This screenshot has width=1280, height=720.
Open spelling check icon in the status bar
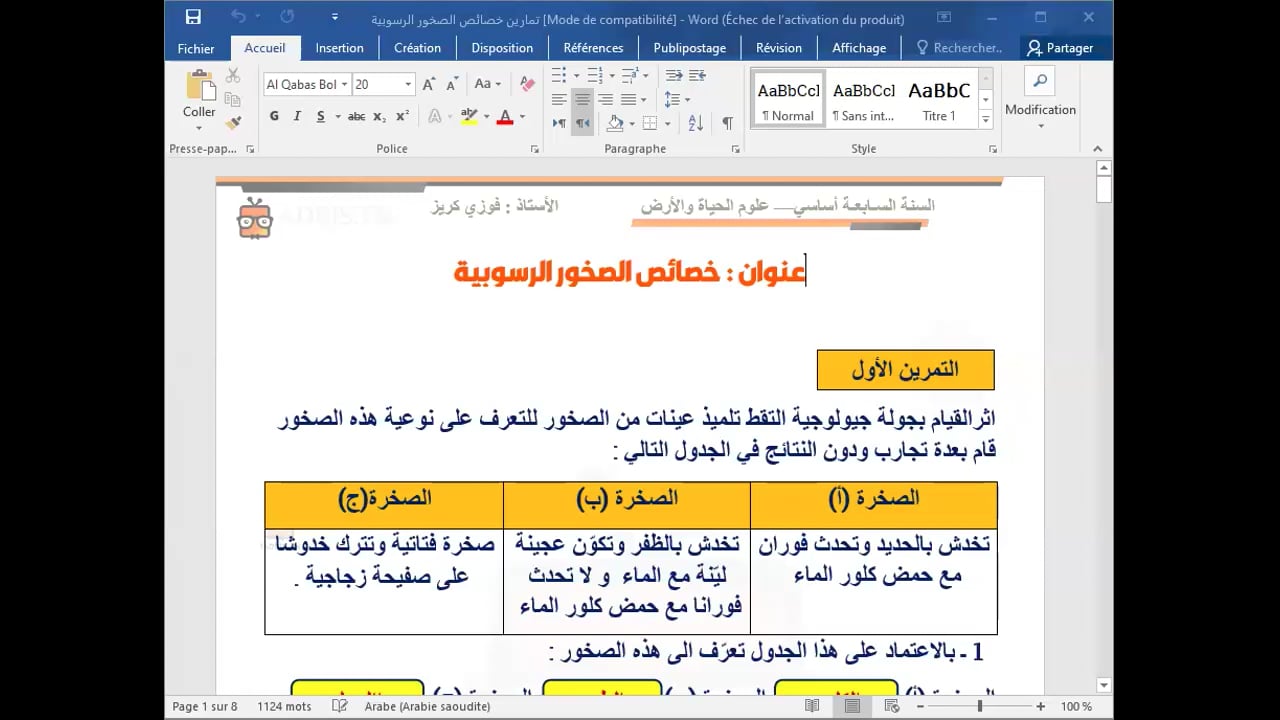340,706
